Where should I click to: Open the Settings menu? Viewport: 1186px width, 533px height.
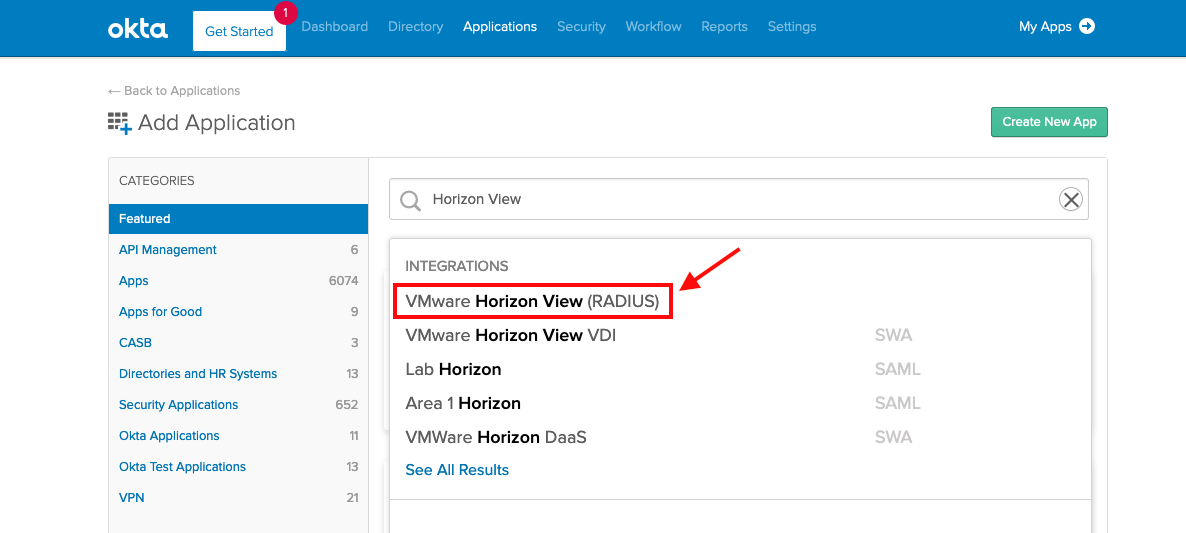(792, 26)
